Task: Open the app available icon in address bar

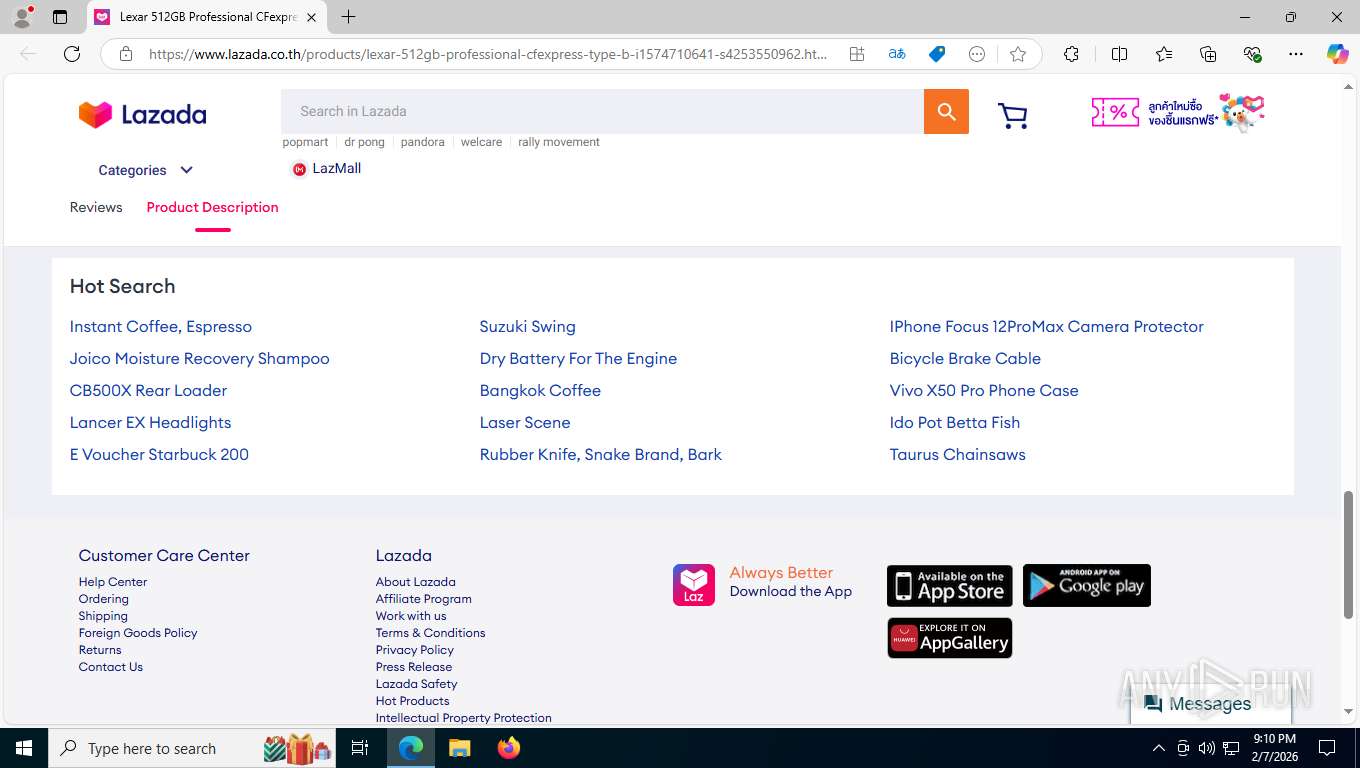Action: [x=857, y=54]
